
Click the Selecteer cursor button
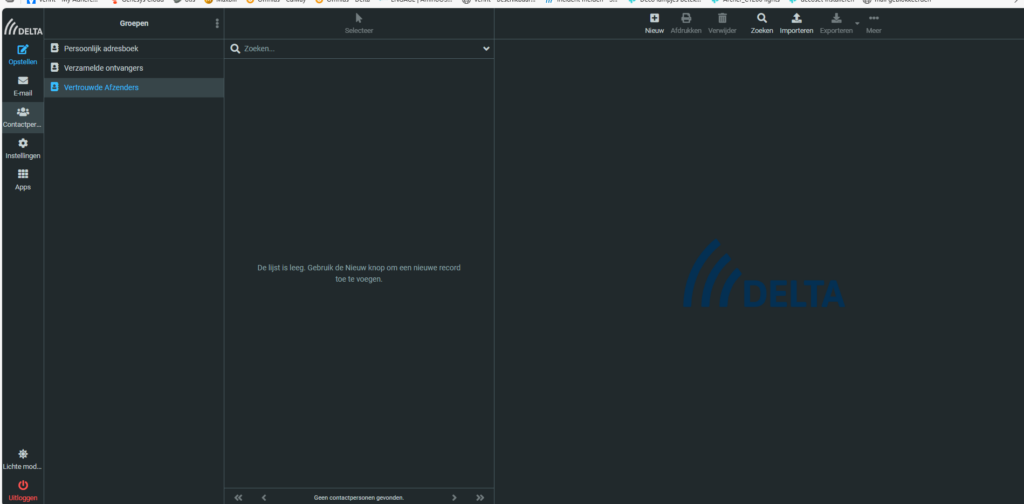point(358,23)
